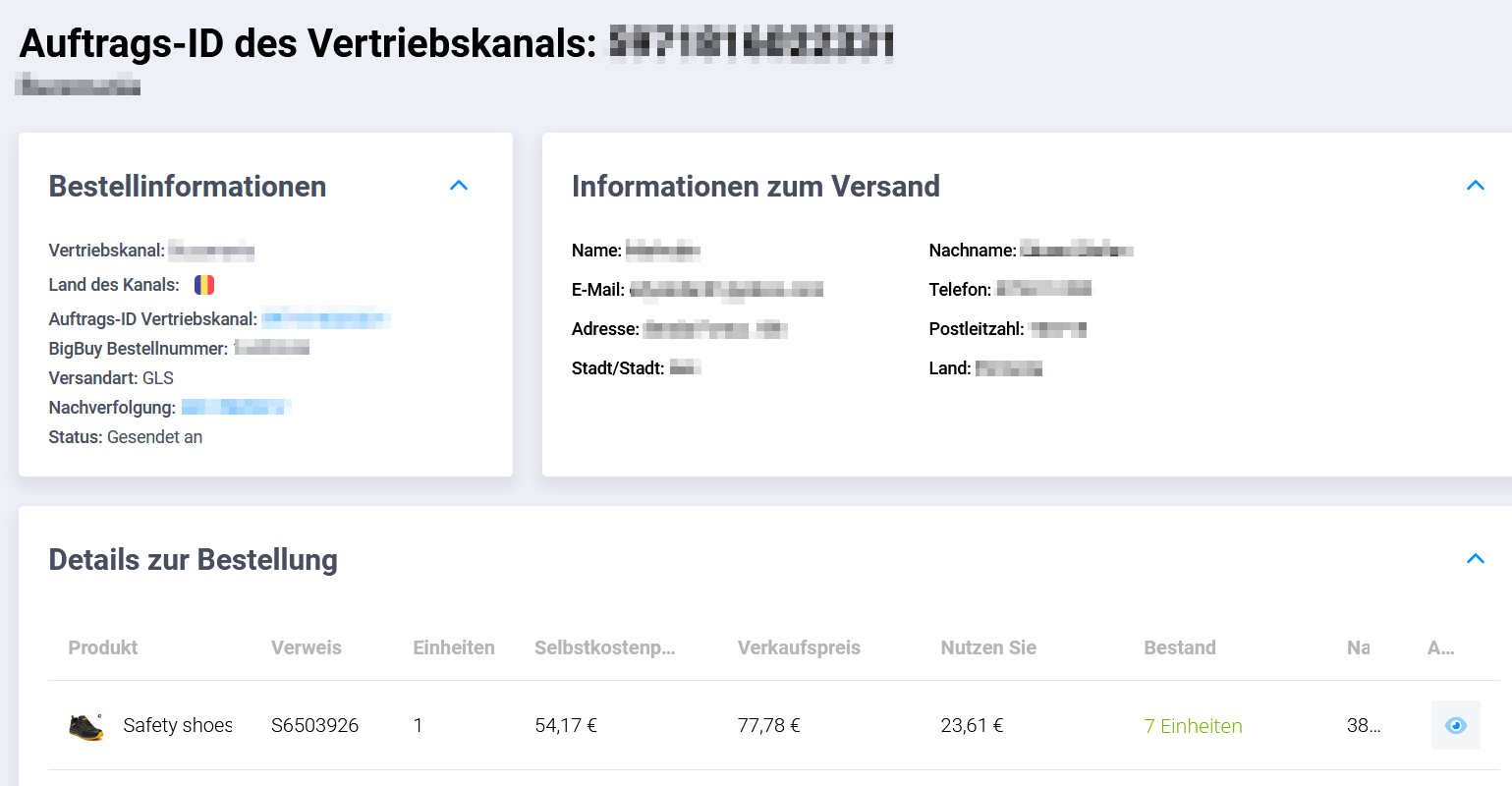
Task: Click the 7 Einheiten stock text
Action: point(1193,726)
